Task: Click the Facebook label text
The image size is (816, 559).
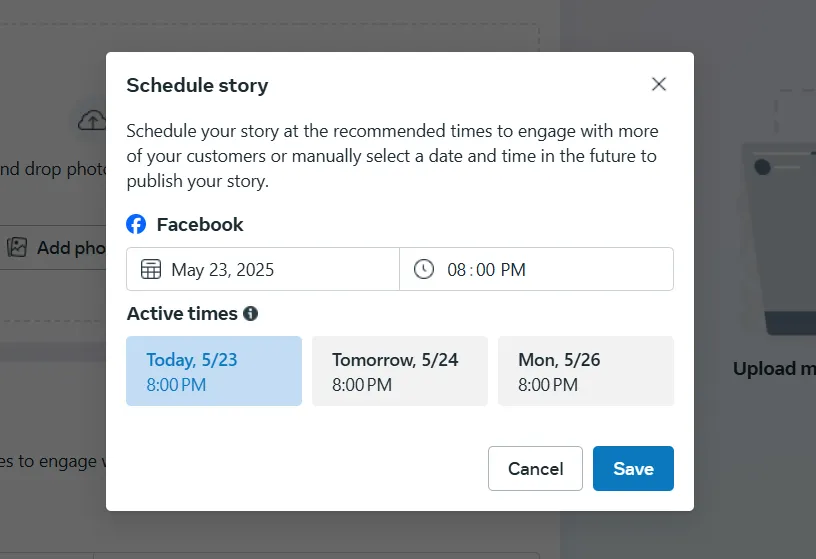Action: point(200,224)
